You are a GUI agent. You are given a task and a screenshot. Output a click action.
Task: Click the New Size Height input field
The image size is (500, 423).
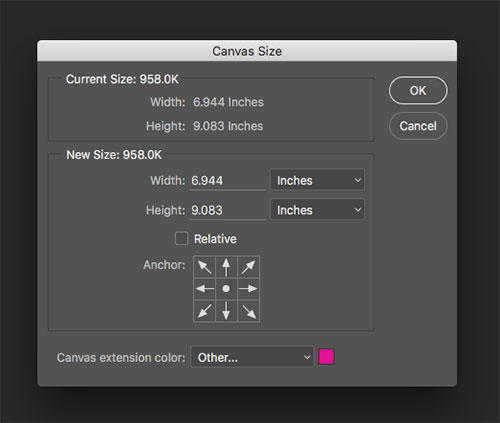pyautogui.click(x=227, y=210)
